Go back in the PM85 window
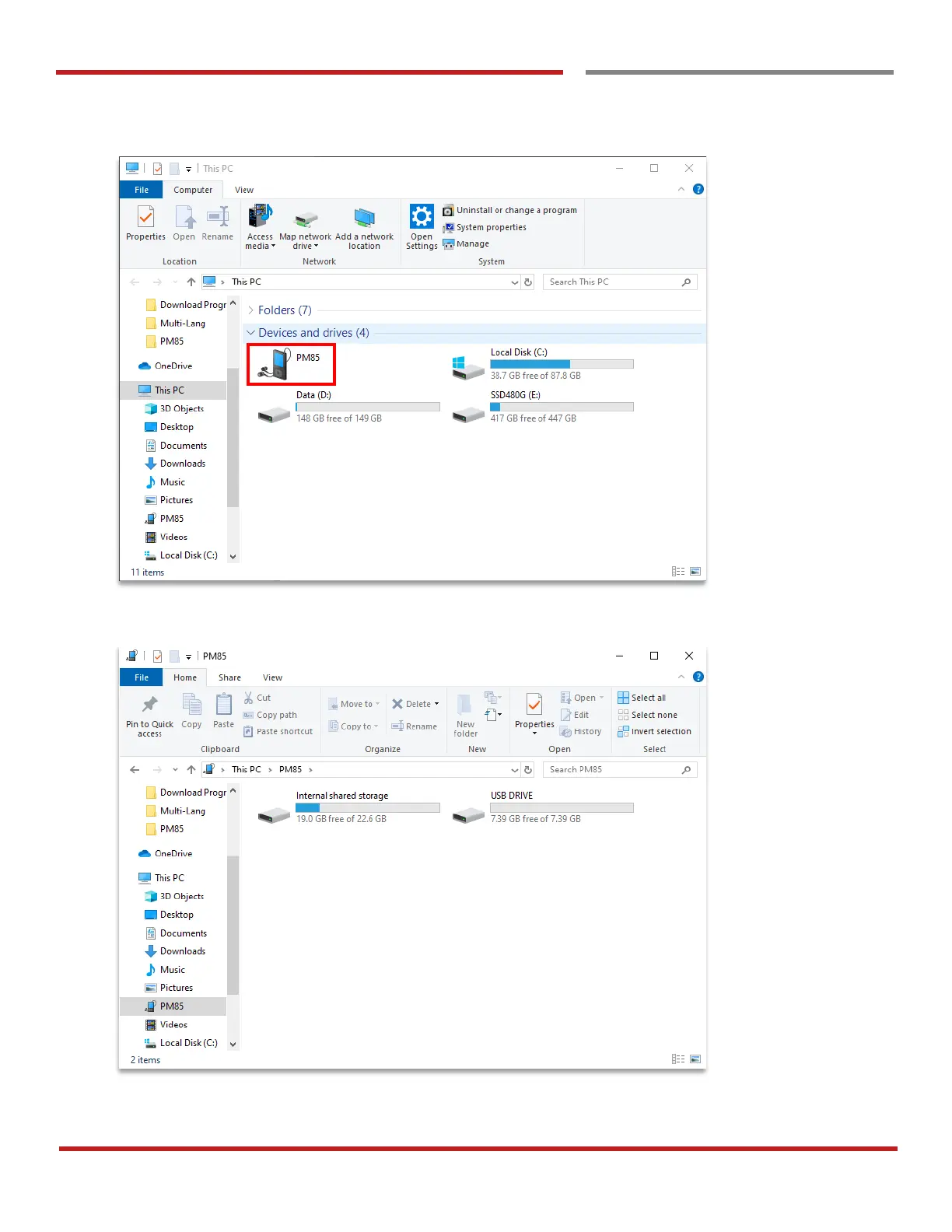This screenshot has width=952, height=1232. coord(135,770)
